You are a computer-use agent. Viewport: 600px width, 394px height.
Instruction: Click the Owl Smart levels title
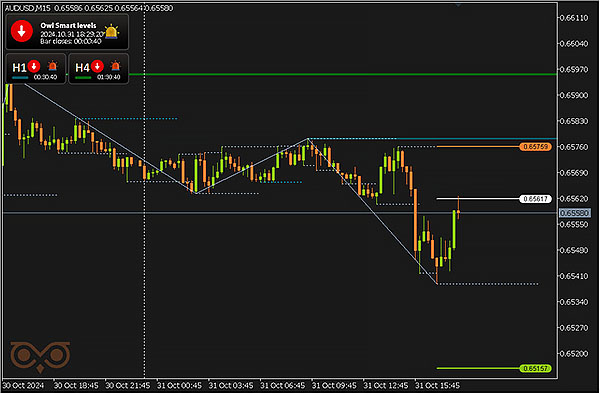coord(68,26)
